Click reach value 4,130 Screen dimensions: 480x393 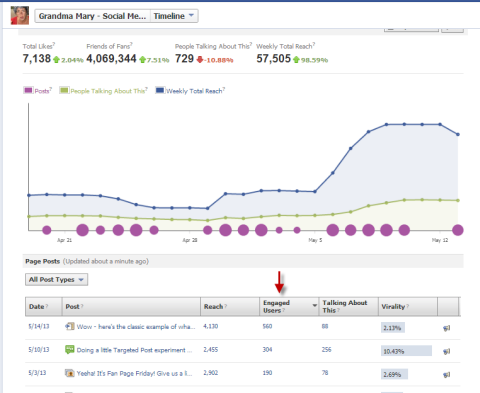click(x=211, y=326)
